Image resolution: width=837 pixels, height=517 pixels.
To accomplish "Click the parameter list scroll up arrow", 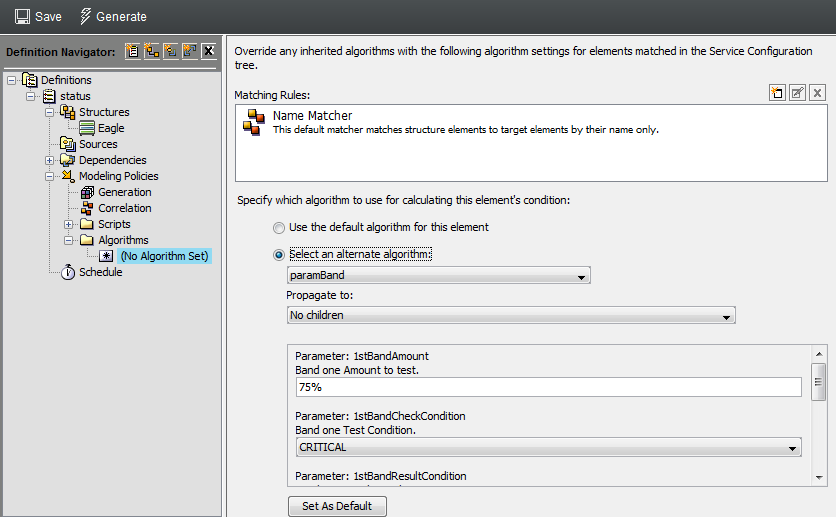I will 819,354.
